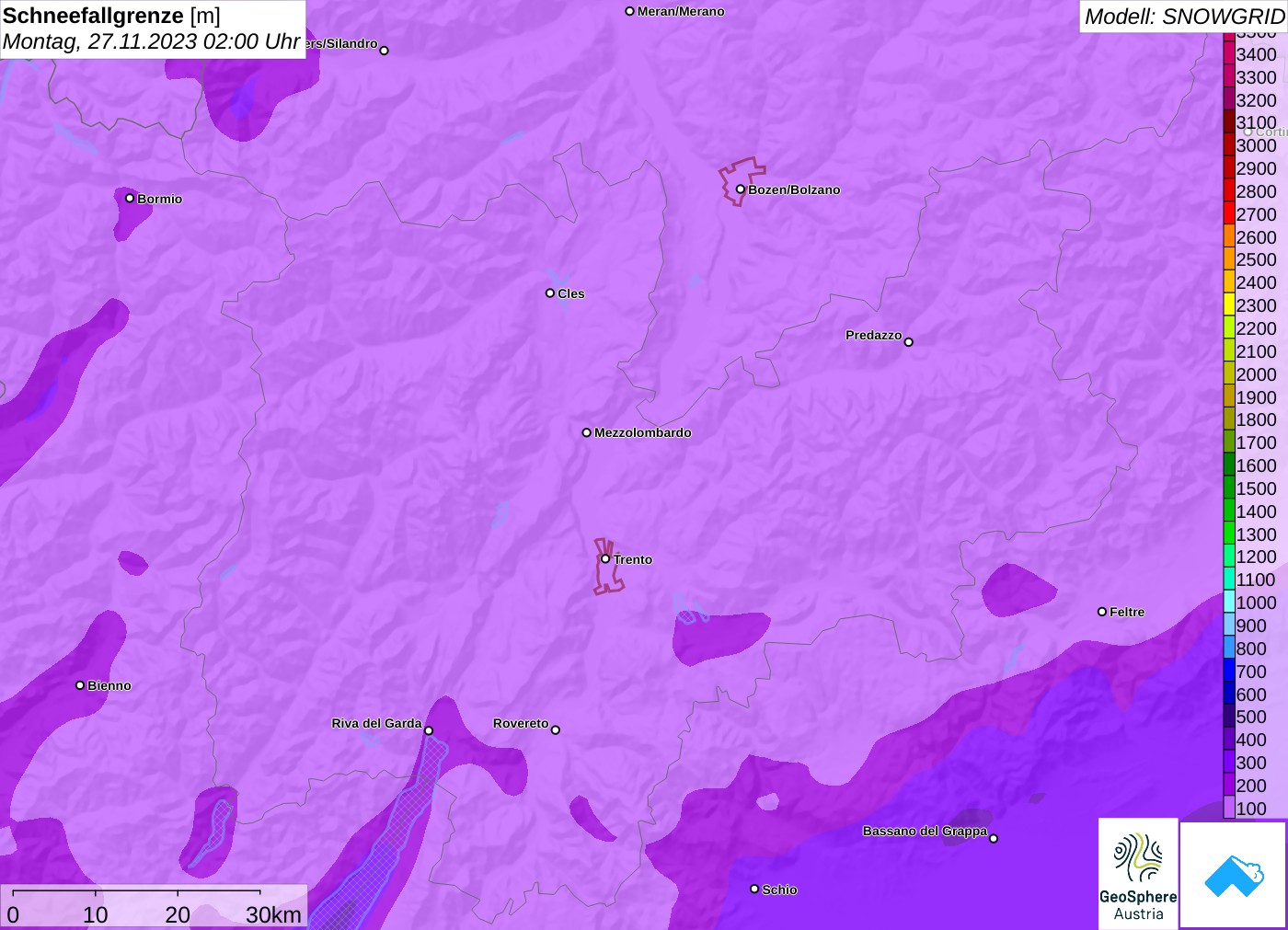Click the 1900 legend value
Image resolution: width=1288 pixels, height=930 pixels.
pos(1257,397)
